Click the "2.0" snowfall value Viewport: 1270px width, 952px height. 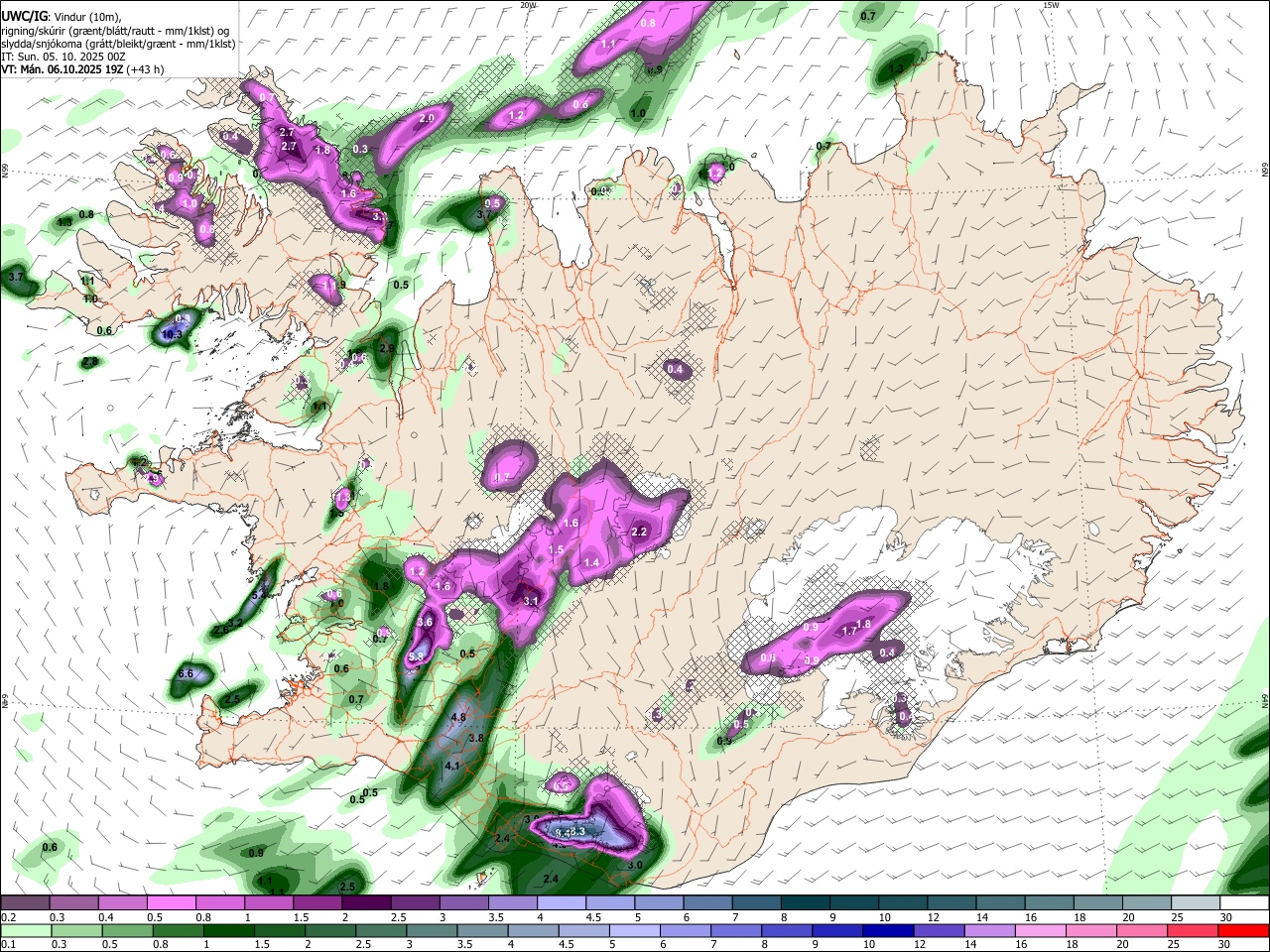coord(428,118)
